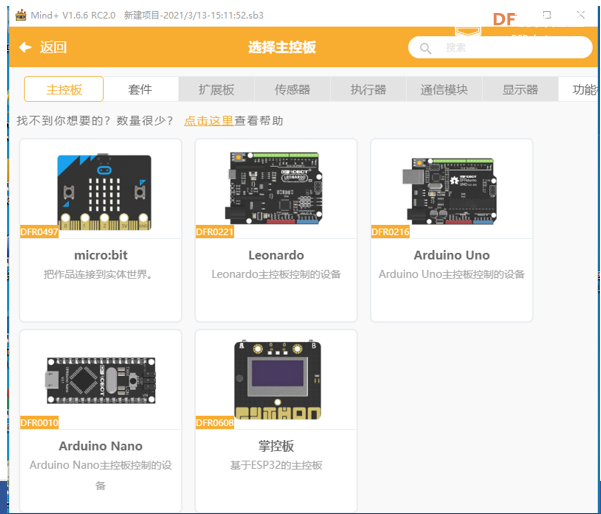Click description Leonardo主控板控制的设备
The width and height of the screenshot is (601, 514).
tap(276, 274)
